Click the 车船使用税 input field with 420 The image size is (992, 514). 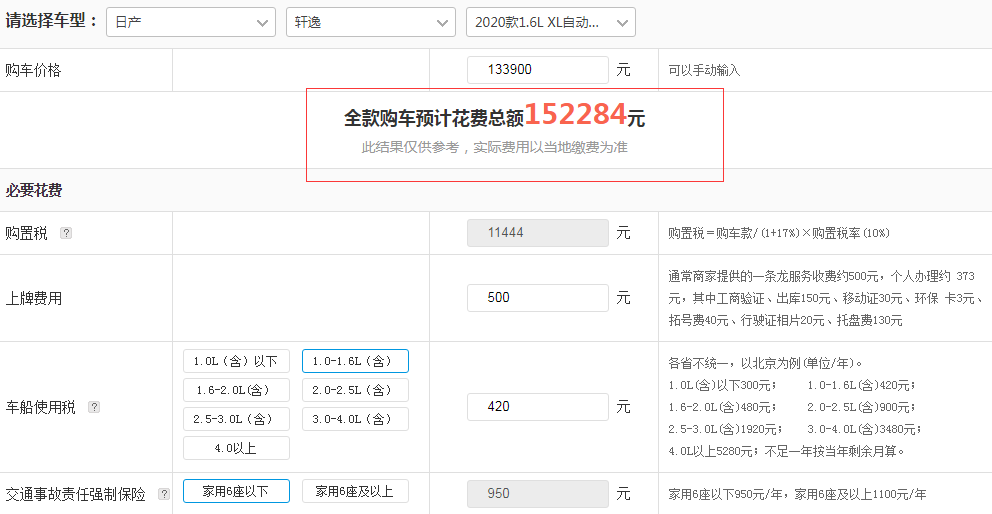[x=538, y=406]
